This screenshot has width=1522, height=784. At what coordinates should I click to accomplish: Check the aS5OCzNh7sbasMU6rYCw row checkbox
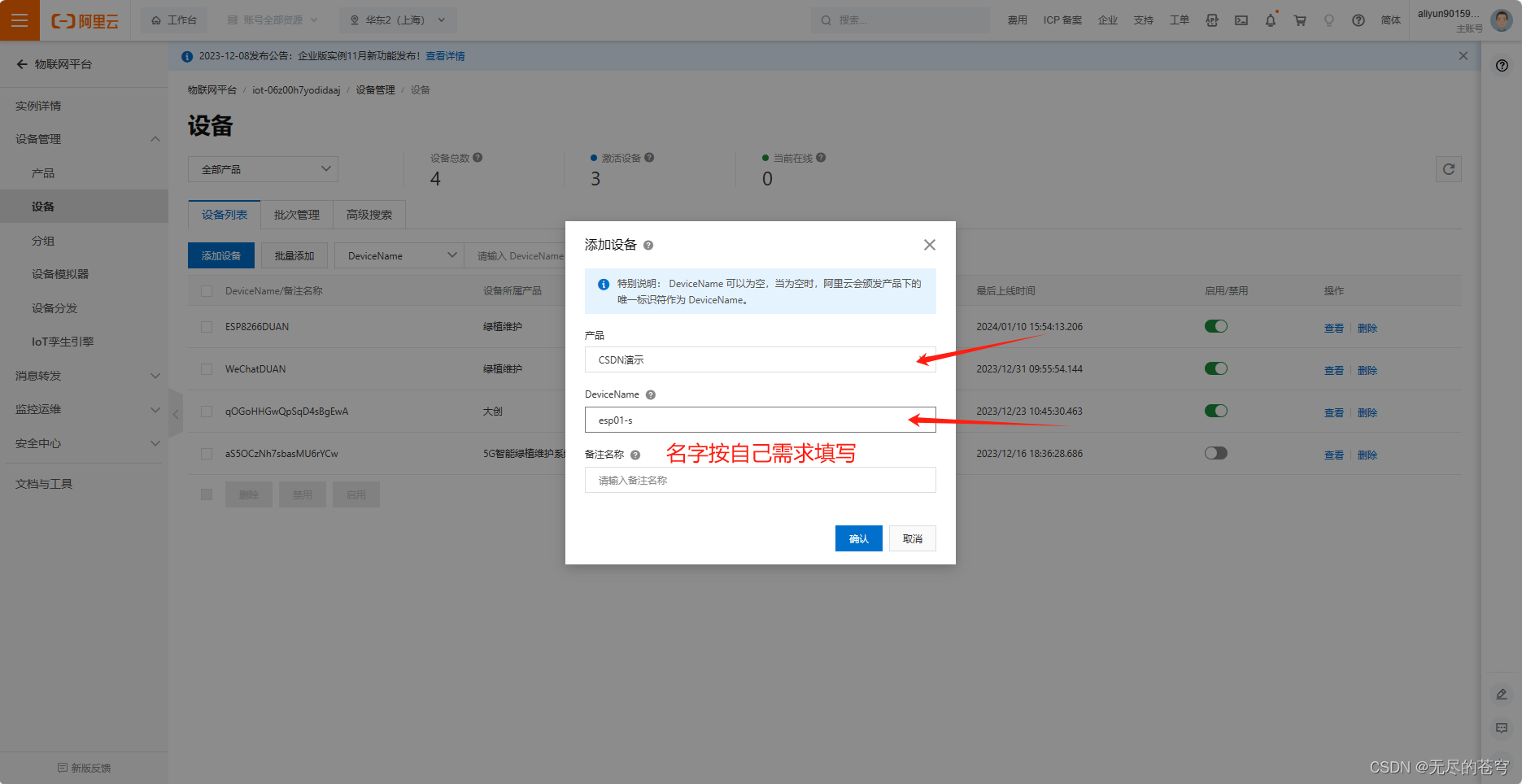coord(207,454)
